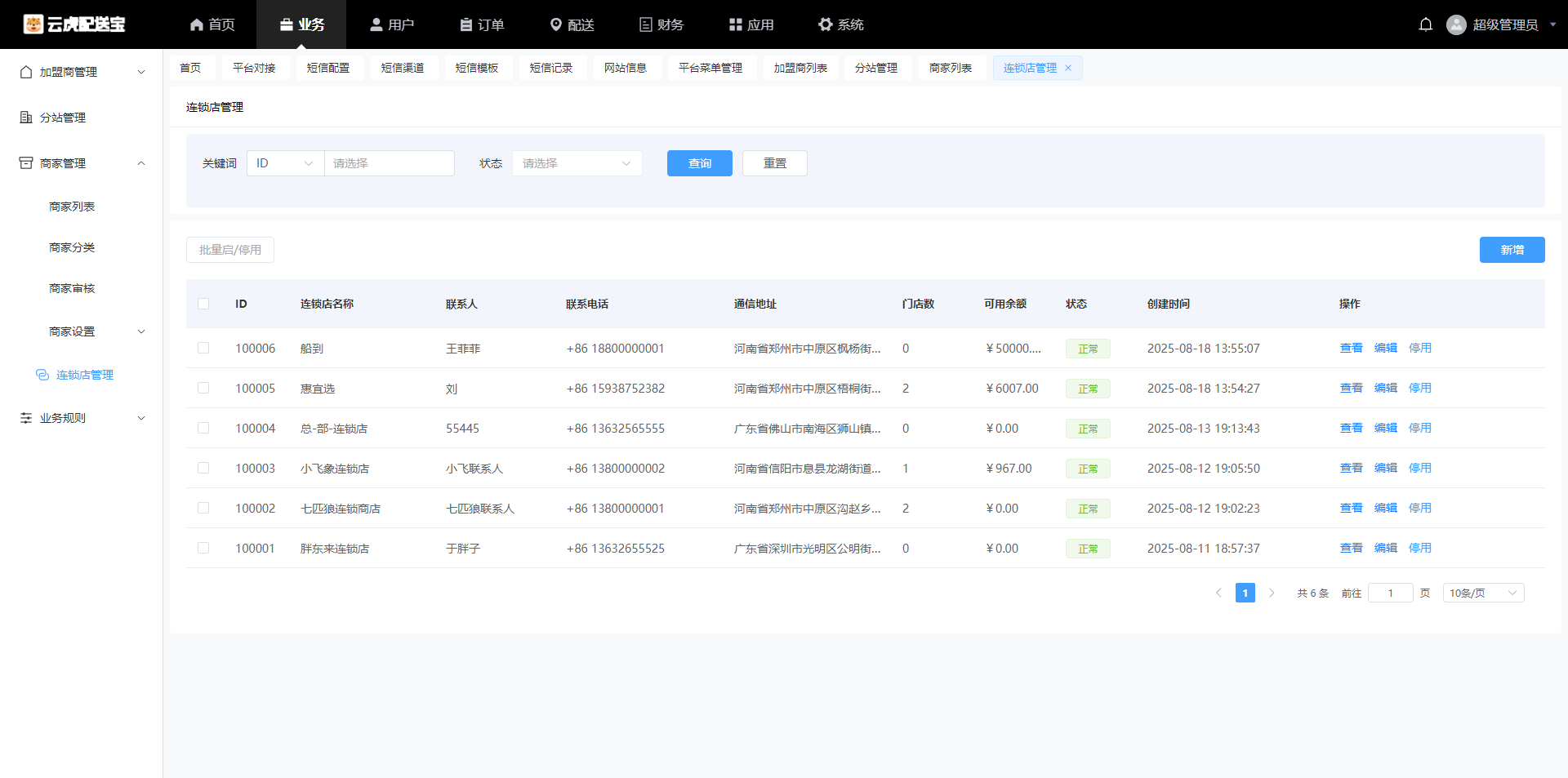Switch to the 网站信息 tab
1568x778 pixels.
click(x=626, y=69)
